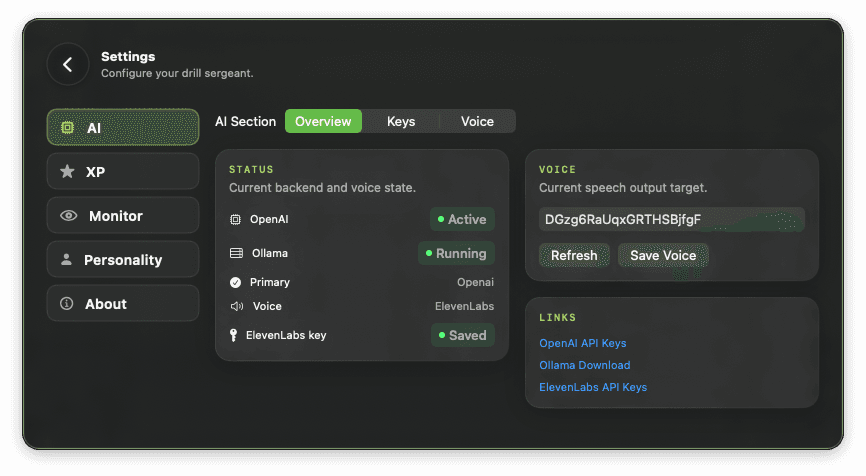Click the Primary label in Status card
Viewport: 866px width, 476px height.
click(x=270, y=282)
